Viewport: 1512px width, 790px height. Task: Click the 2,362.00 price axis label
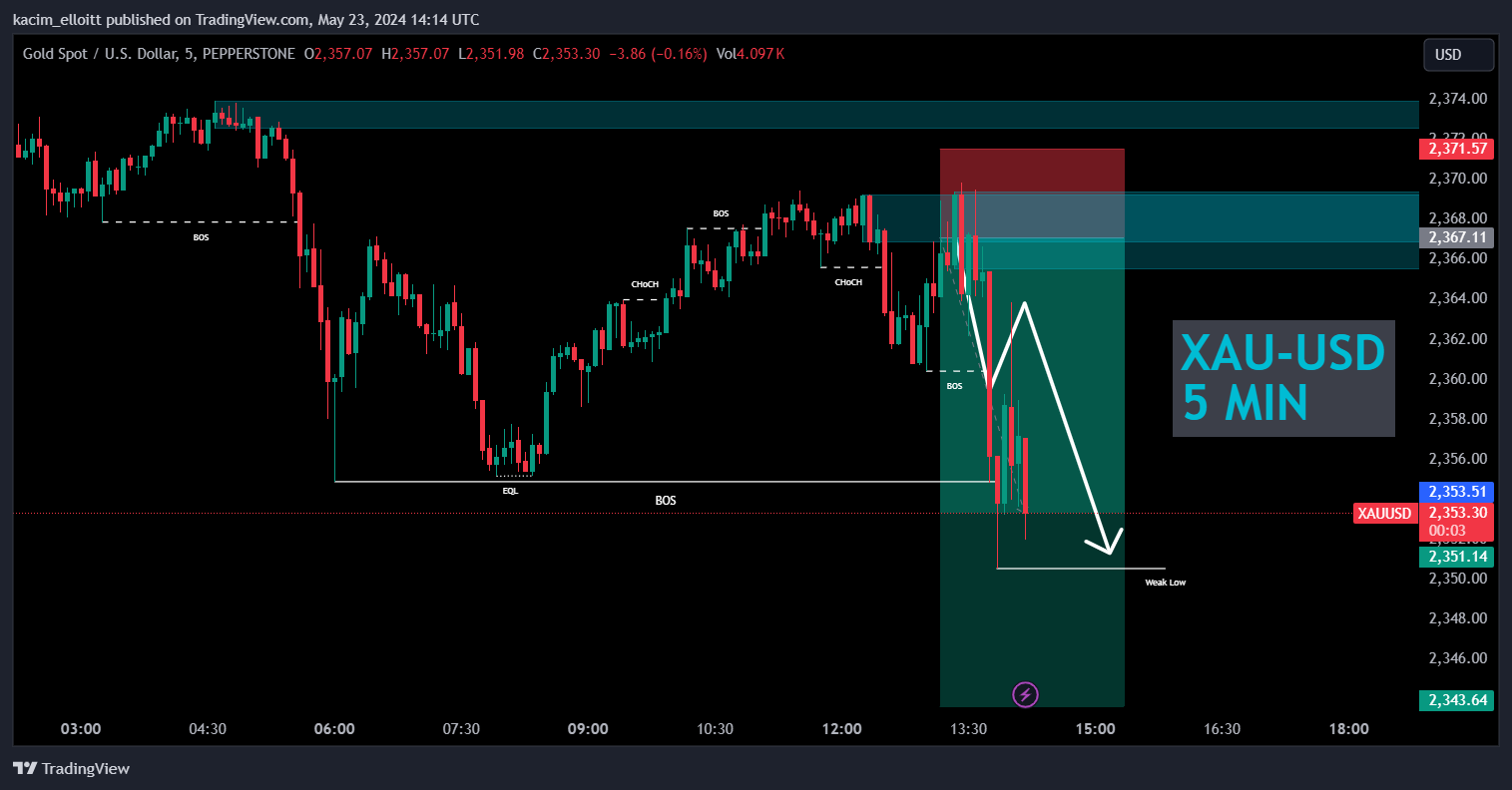[1457, 339]
